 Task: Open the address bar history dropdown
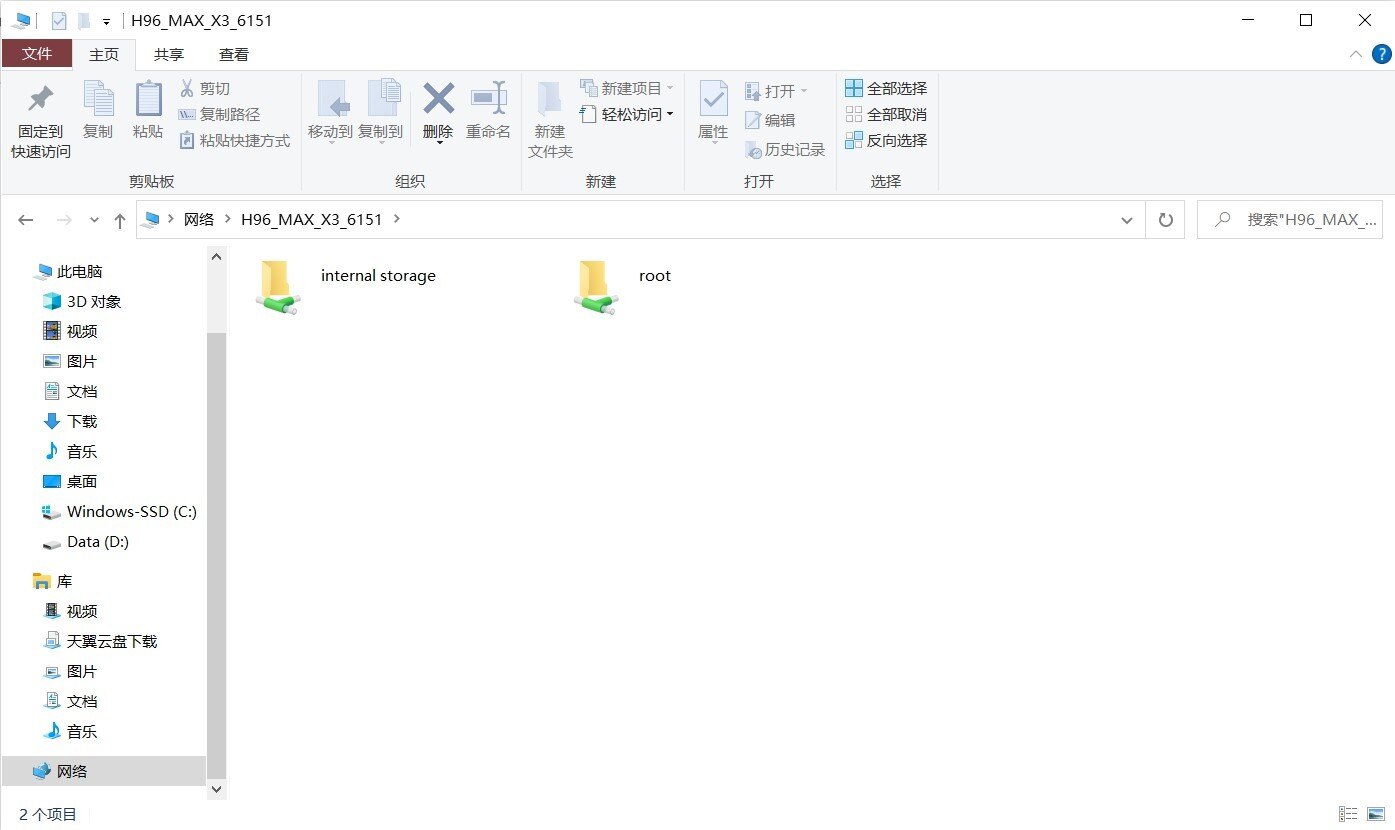tap(1127, 220)
